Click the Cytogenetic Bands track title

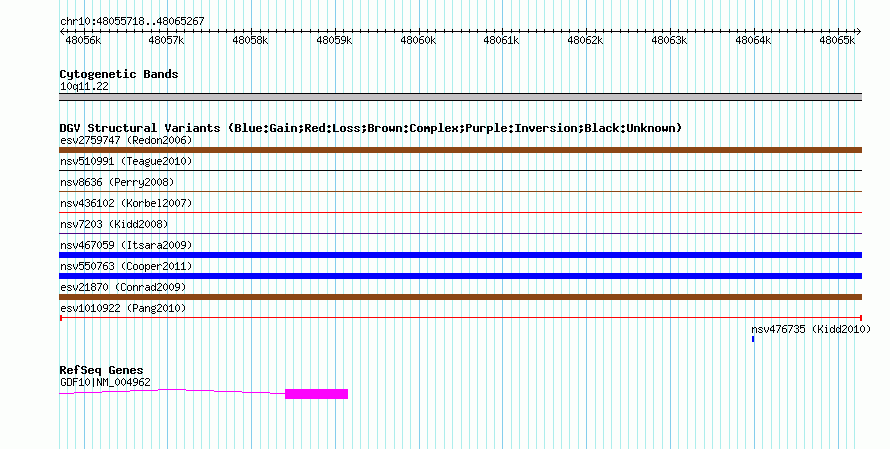pos(119,74)
